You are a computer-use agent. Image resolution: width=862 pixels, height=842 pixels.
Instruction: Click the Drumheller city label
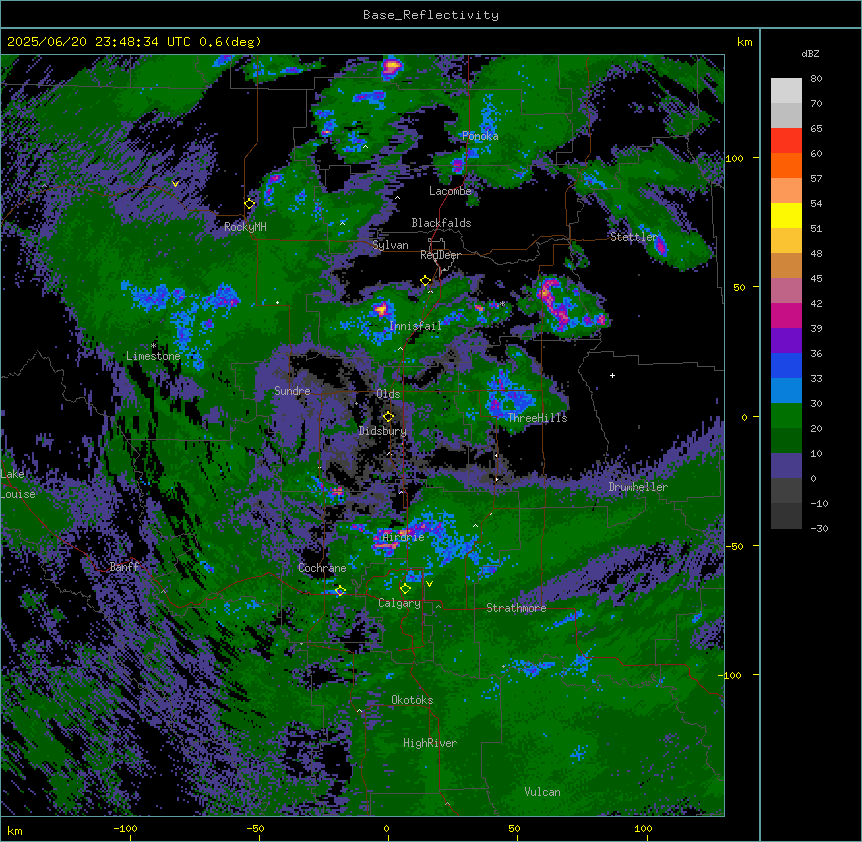click(x=638, y=487)
